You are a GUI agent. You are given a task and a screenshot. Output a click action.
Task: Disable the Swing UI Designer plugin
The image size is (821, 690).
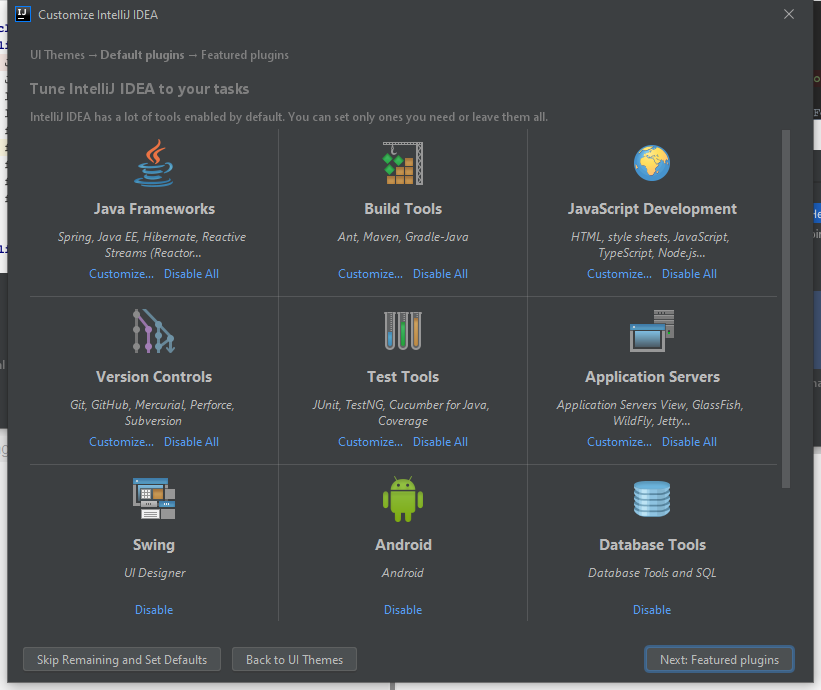click(154, 610)
